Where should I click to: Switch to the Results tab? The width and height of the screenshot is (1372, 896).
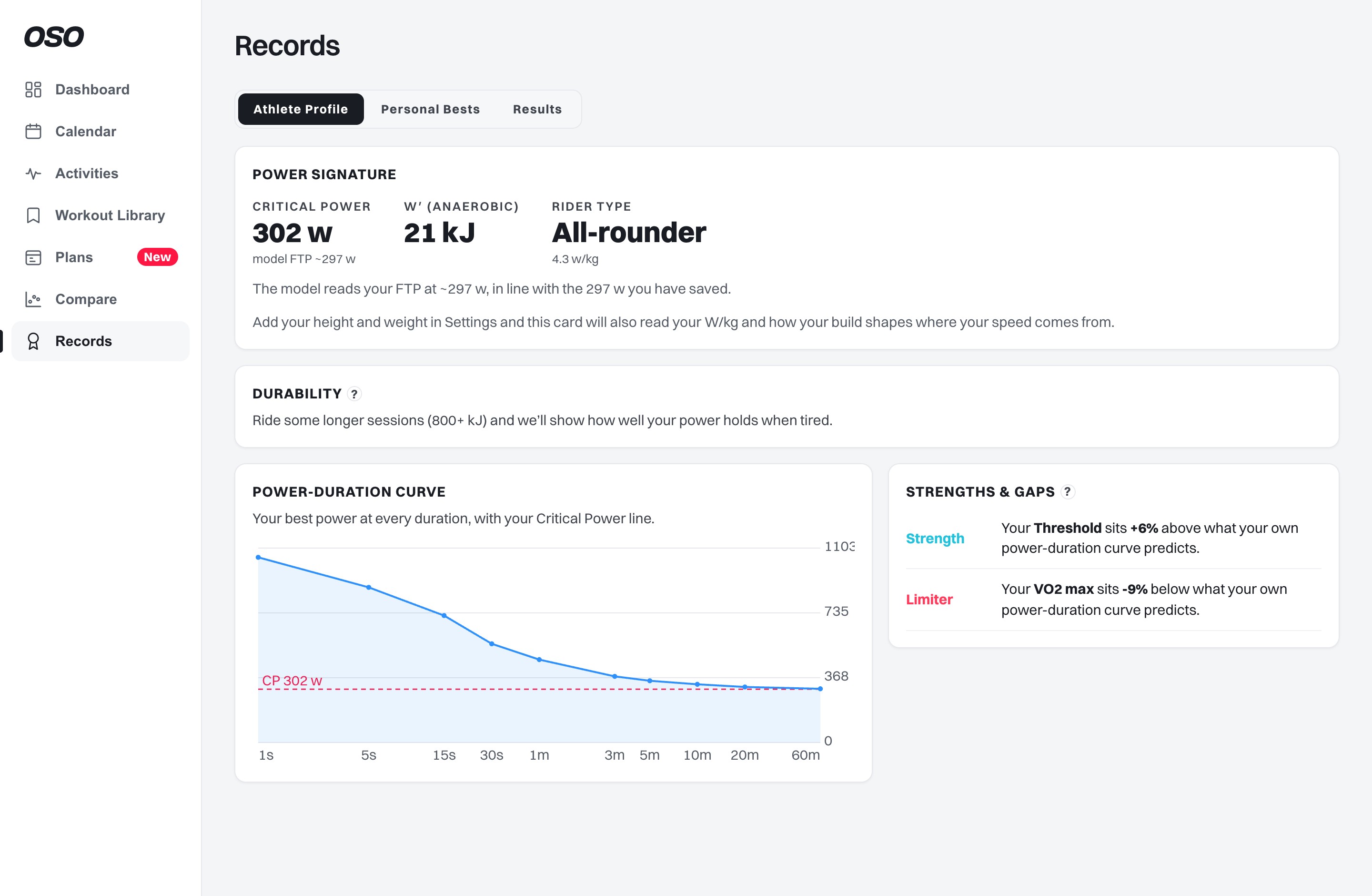(537, 109)
